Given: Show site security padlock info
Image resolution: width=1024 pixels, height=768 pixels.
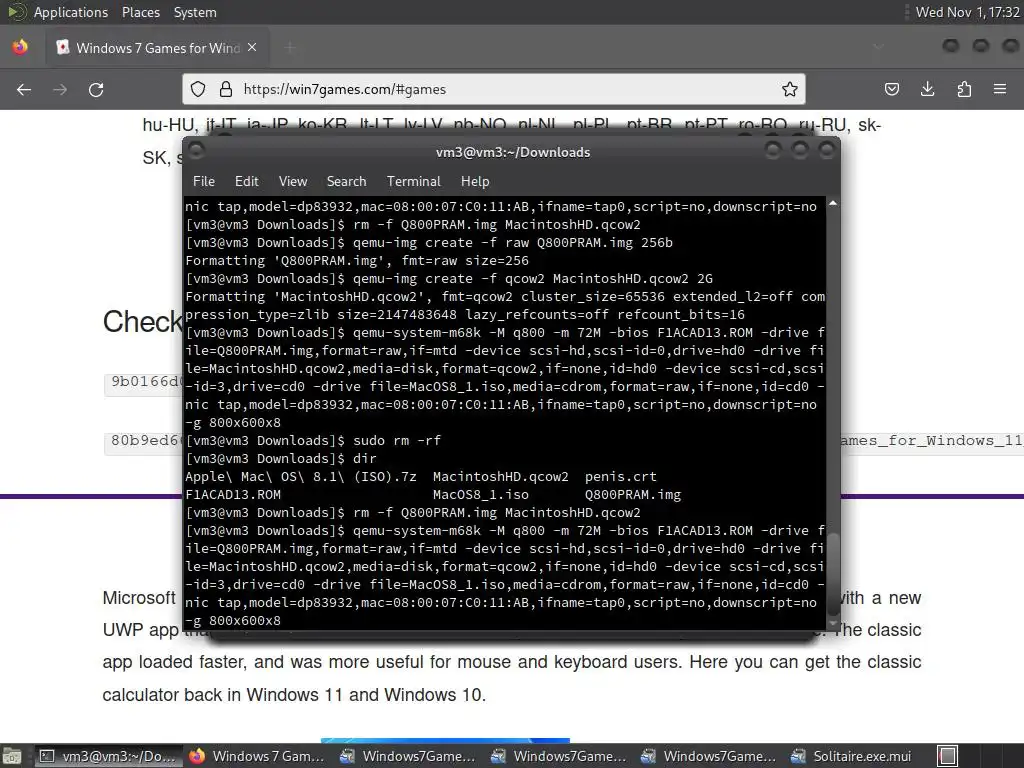Looking at the screenshot, I should (226, 89).
